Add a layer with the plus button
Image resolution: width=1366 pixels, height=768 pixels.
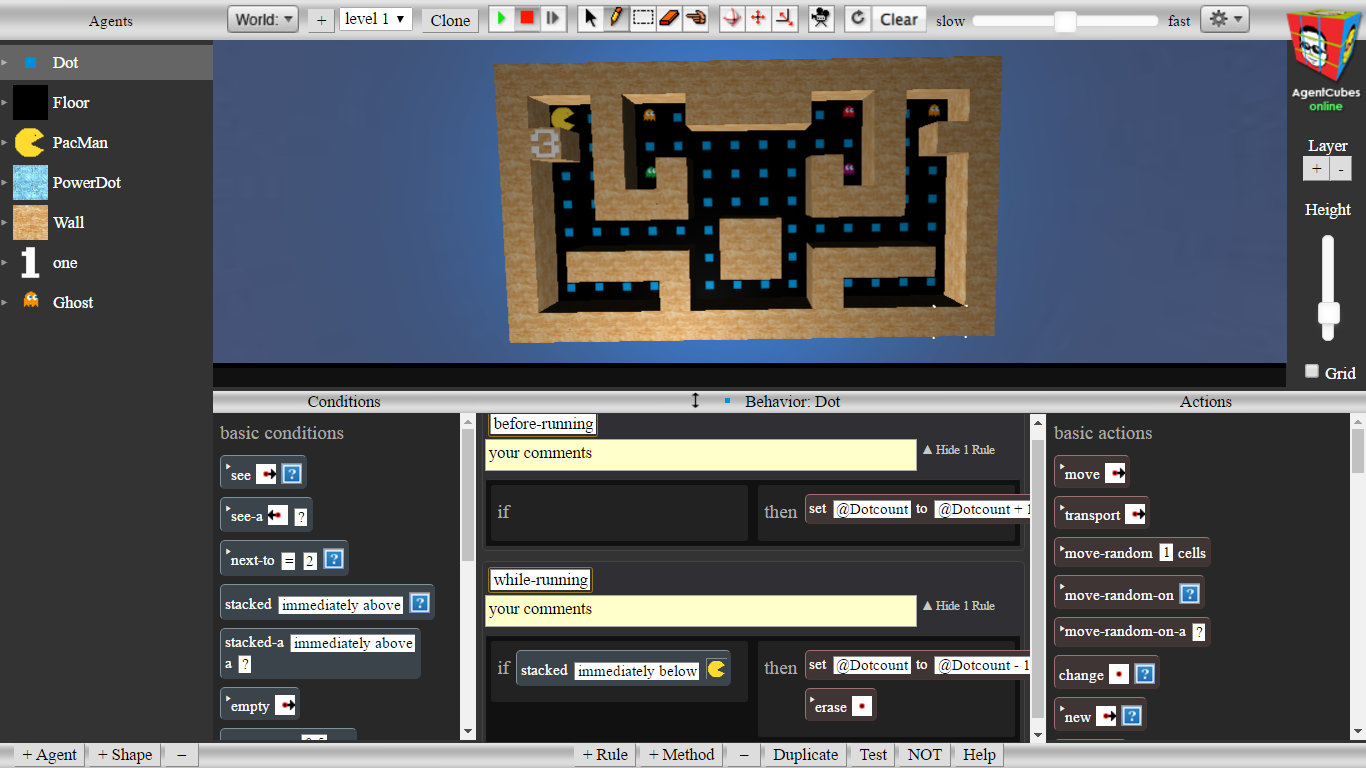tap(1316, 168)
